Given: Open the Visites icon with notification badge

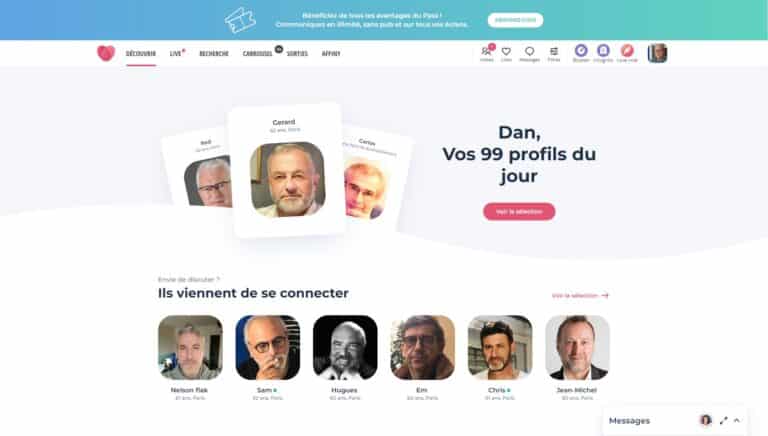Looking at the screenshot, I should tap(487, 53).
